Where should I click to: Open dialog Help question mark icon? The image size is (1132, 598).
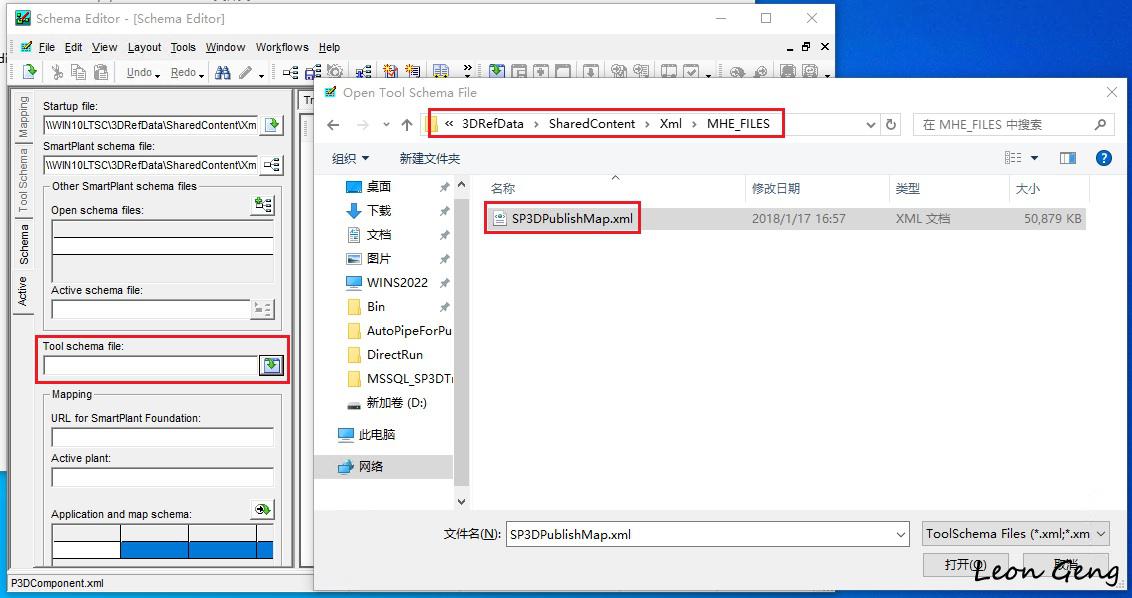point(1103,158)
